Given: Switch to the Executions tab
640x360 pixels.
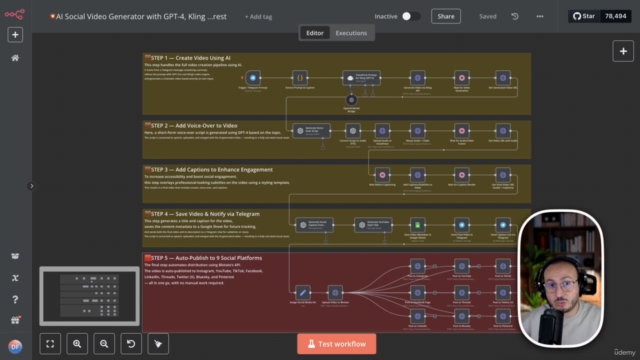Looking at the screenshot, I should point(351,33).
